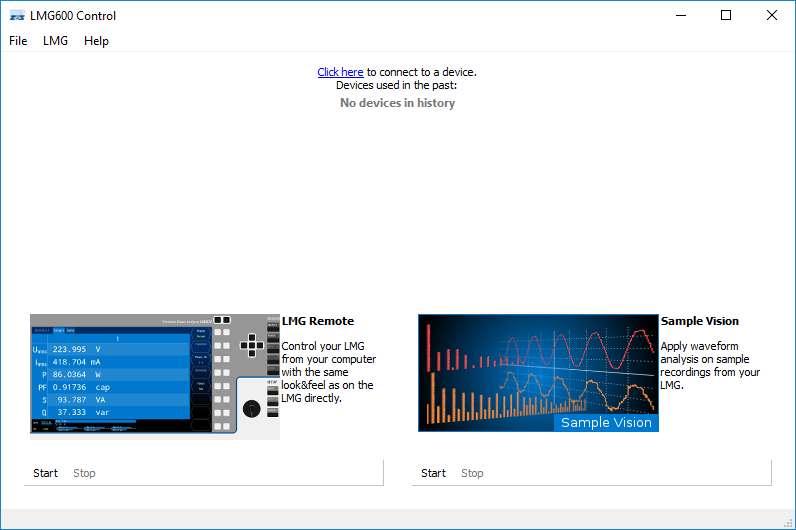796x530 pixels.
Task: Click the 'LMG Remote' heading
Action: (318, 321)
